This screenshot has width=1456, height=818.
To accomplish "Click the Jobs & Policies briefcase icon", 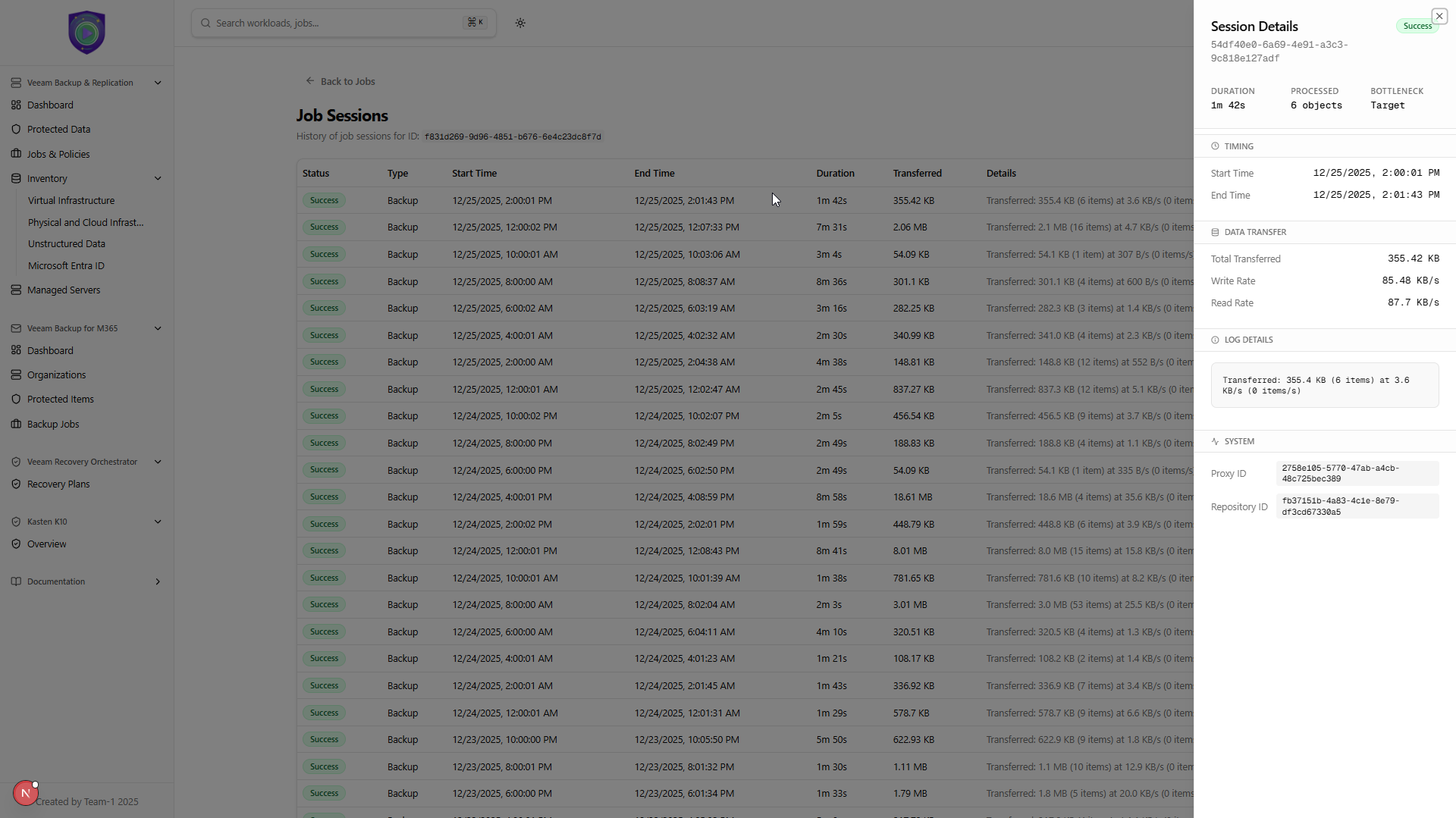I will (16, 154).
